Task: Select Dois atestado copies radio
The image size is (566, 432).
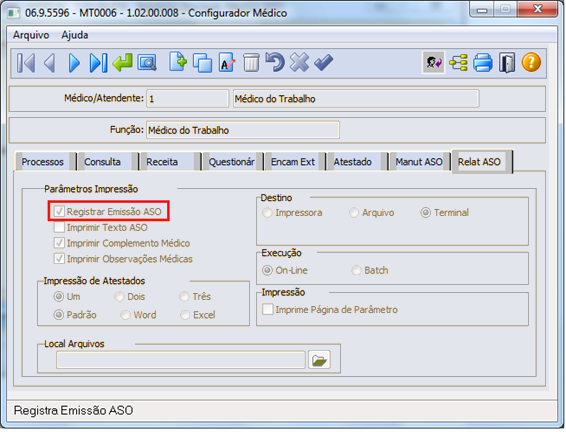Action: 119,297
